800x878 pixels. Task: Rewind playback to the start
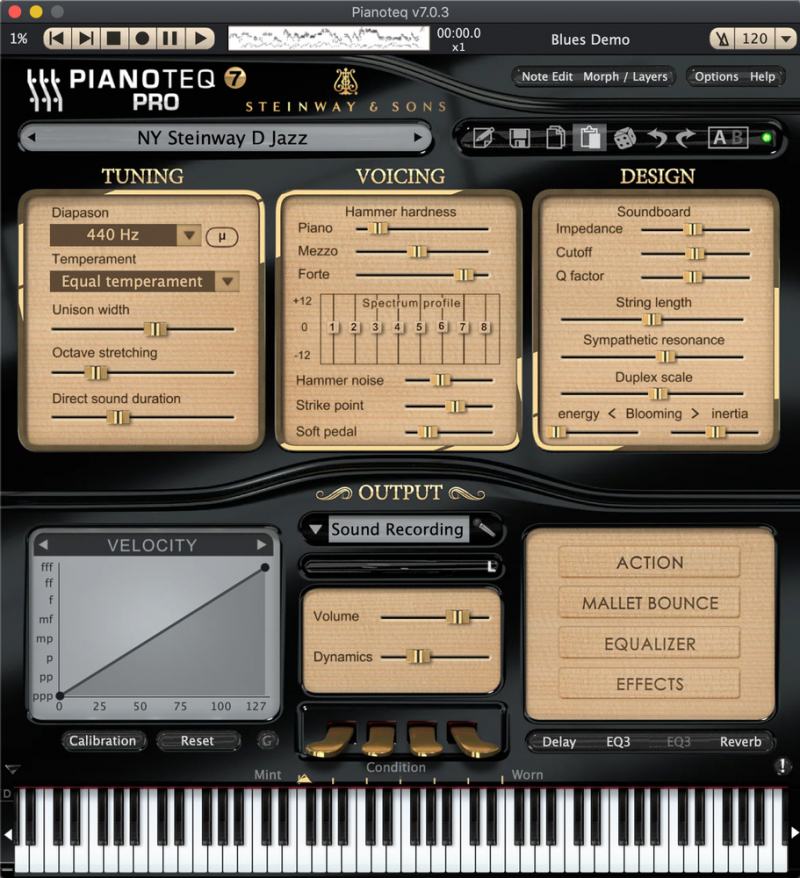(57, 39)
